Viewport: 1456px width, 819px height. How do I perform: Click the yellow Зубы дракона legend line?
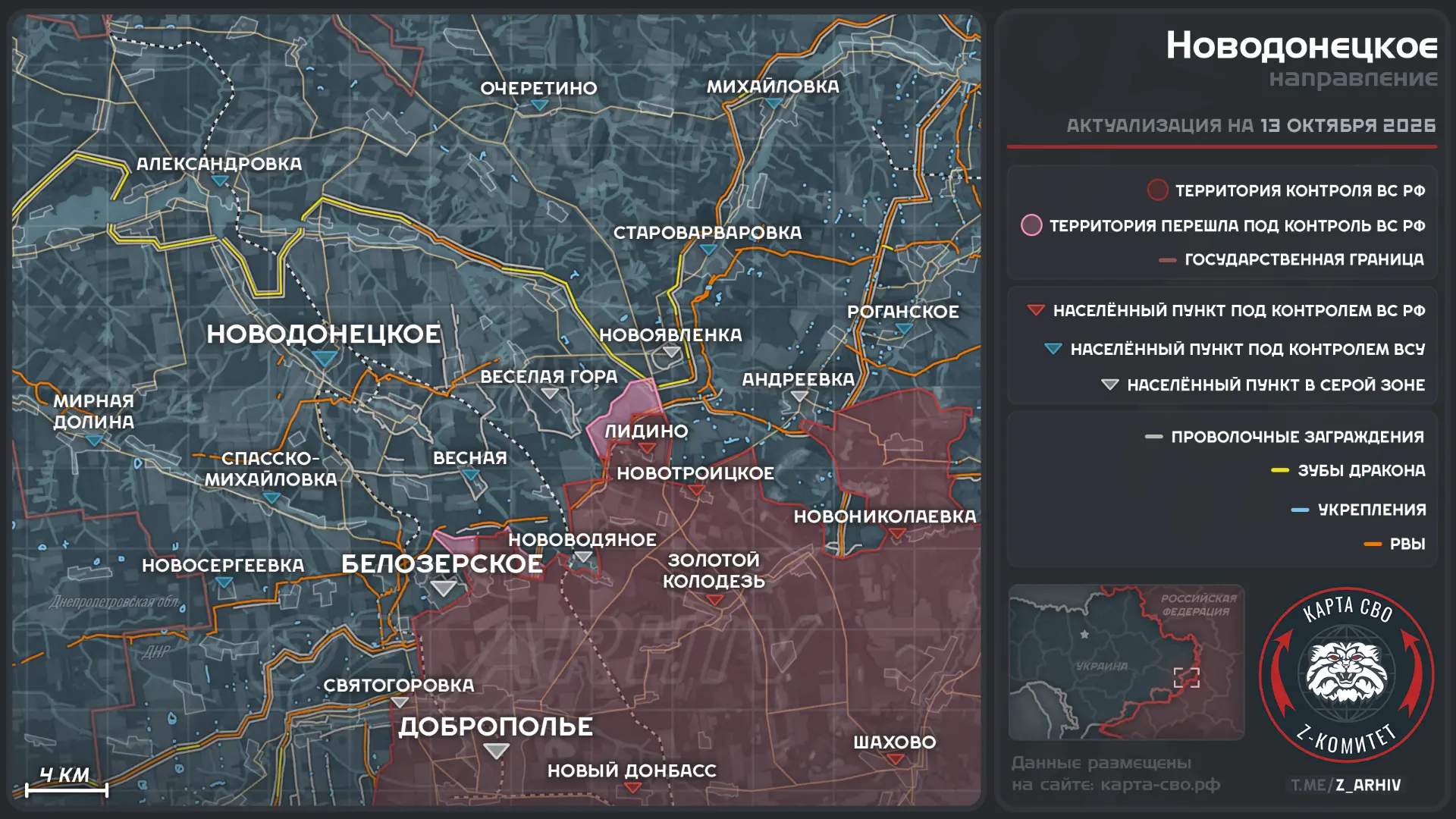(1280, 470)
